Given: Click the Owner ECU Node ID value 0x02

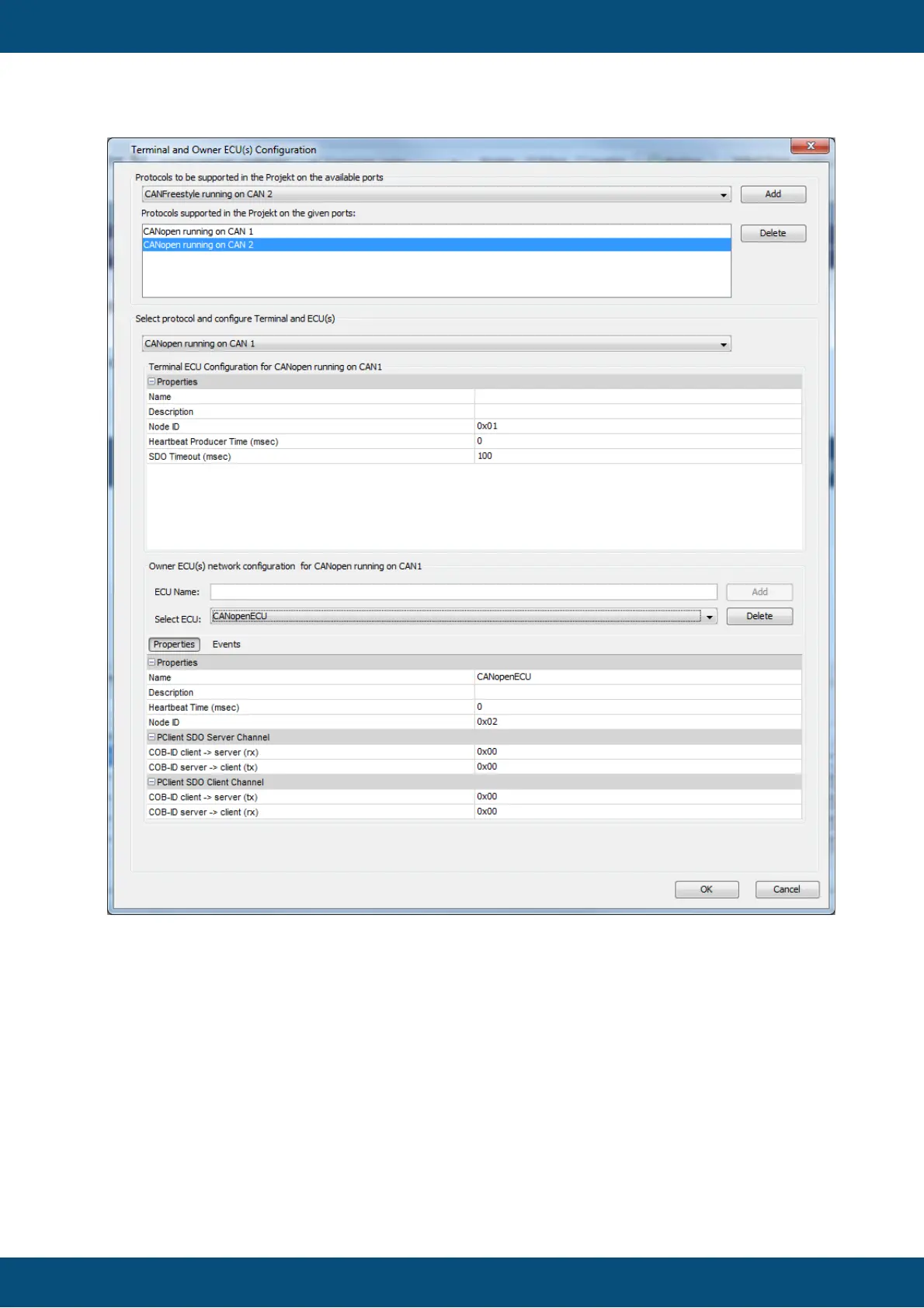Looking at the screenshot, I should click(637, 722).
